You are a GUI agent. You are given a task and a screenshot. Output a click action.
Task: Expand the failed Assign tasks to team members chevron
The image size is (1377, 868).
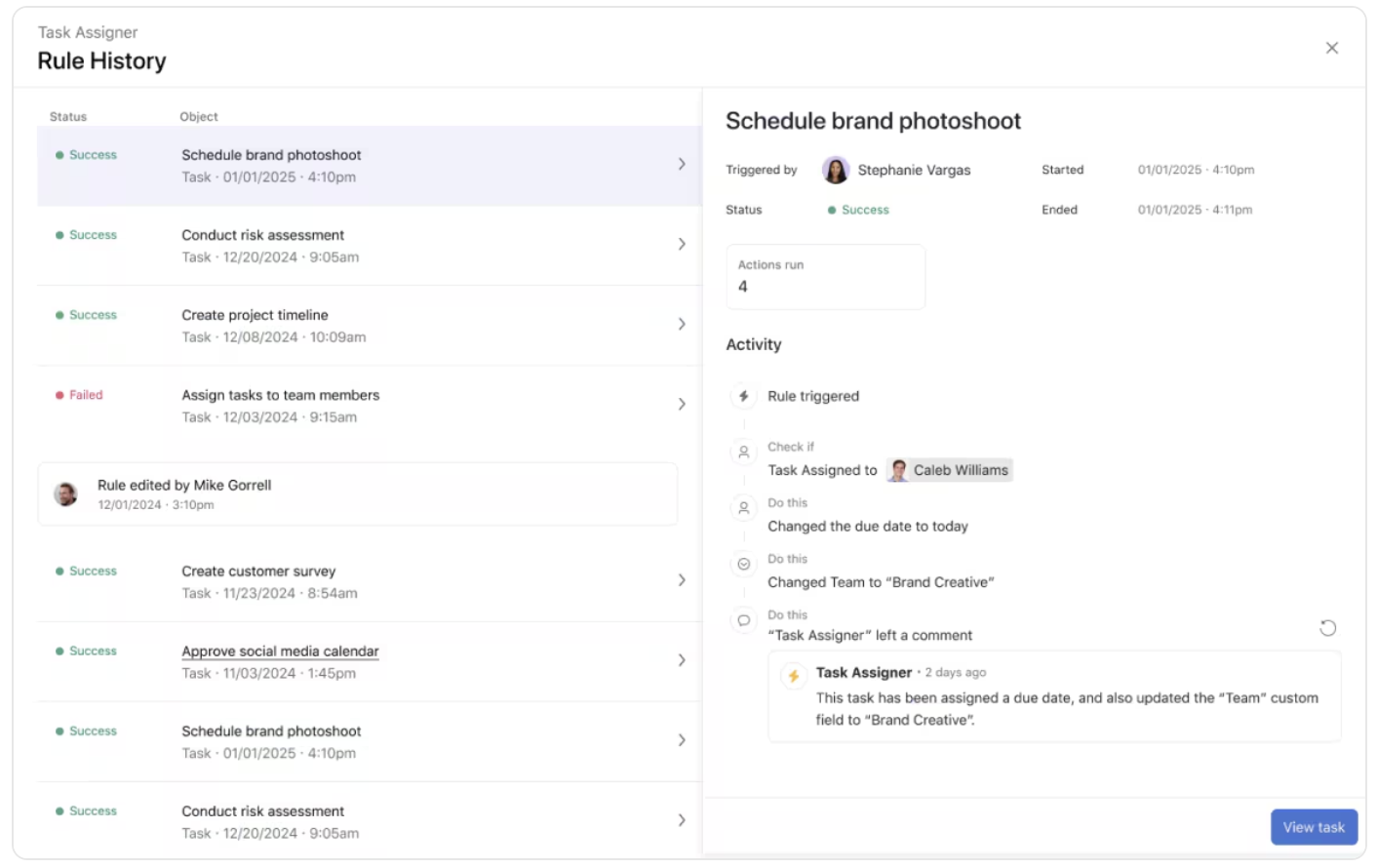[x=682, y=404]
